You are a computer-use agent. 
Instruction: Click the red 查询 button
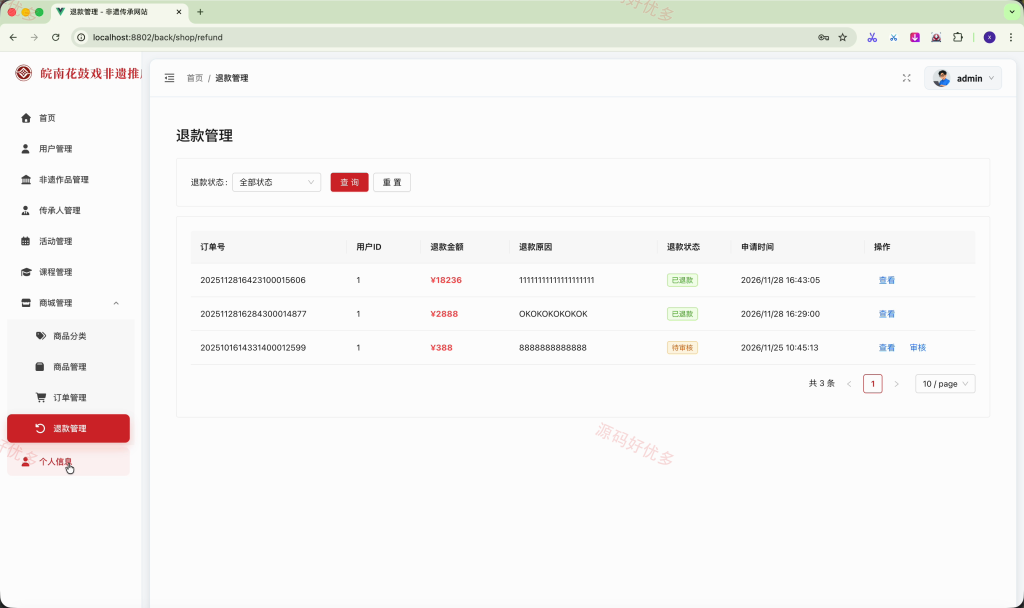[x=349, y=182]
